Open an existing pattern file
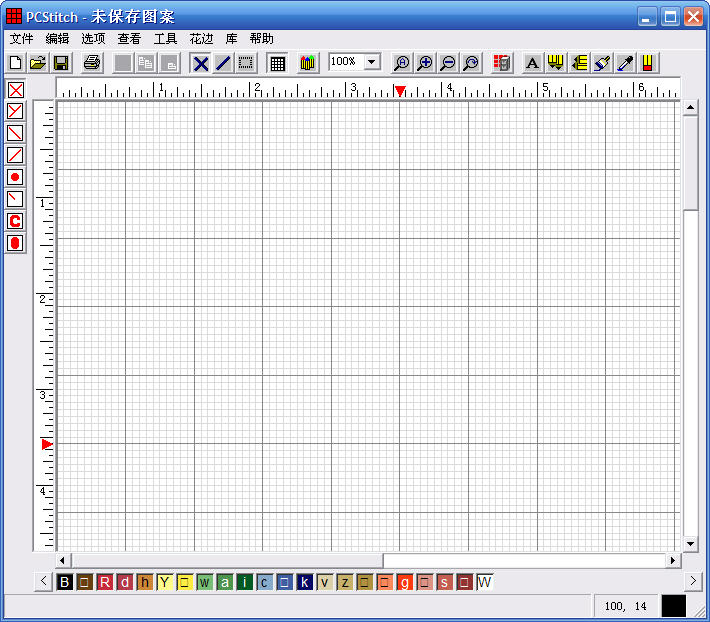This screenshot has height=622, width=710. 38,62
